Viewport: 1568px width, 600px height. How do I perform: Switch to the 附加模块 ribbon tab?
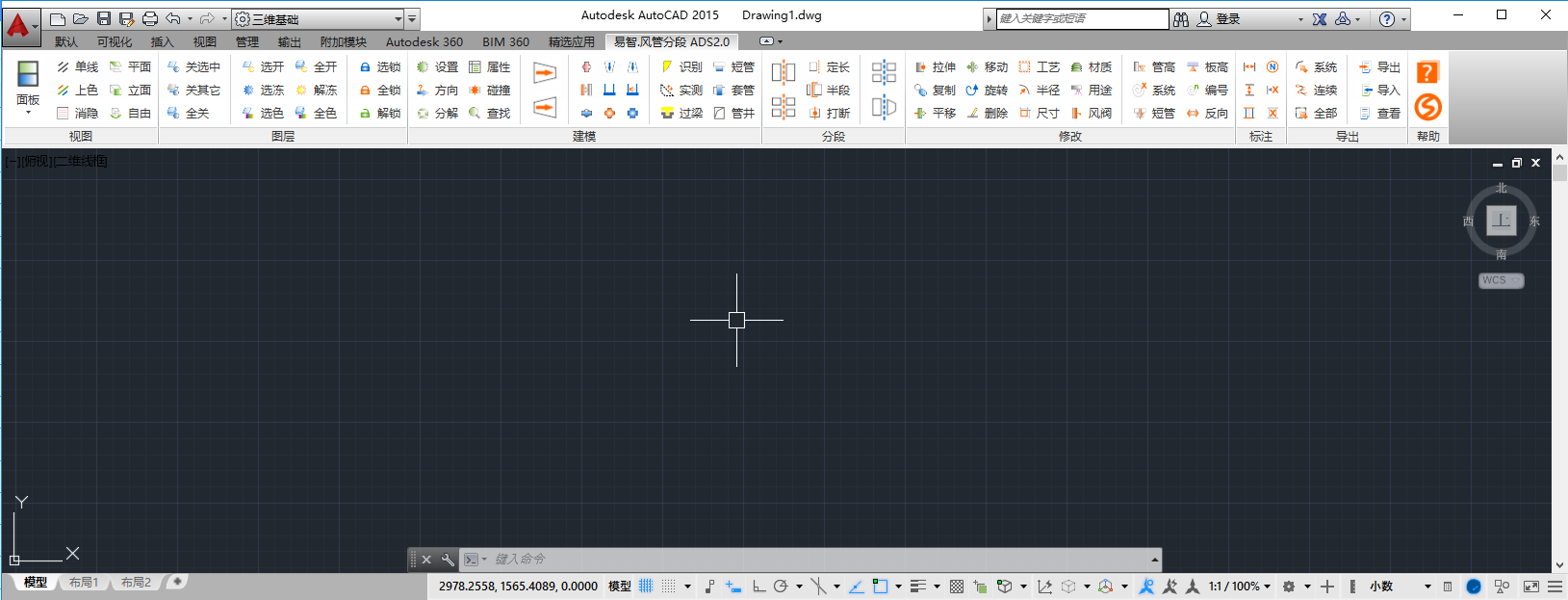click(343, 41)
